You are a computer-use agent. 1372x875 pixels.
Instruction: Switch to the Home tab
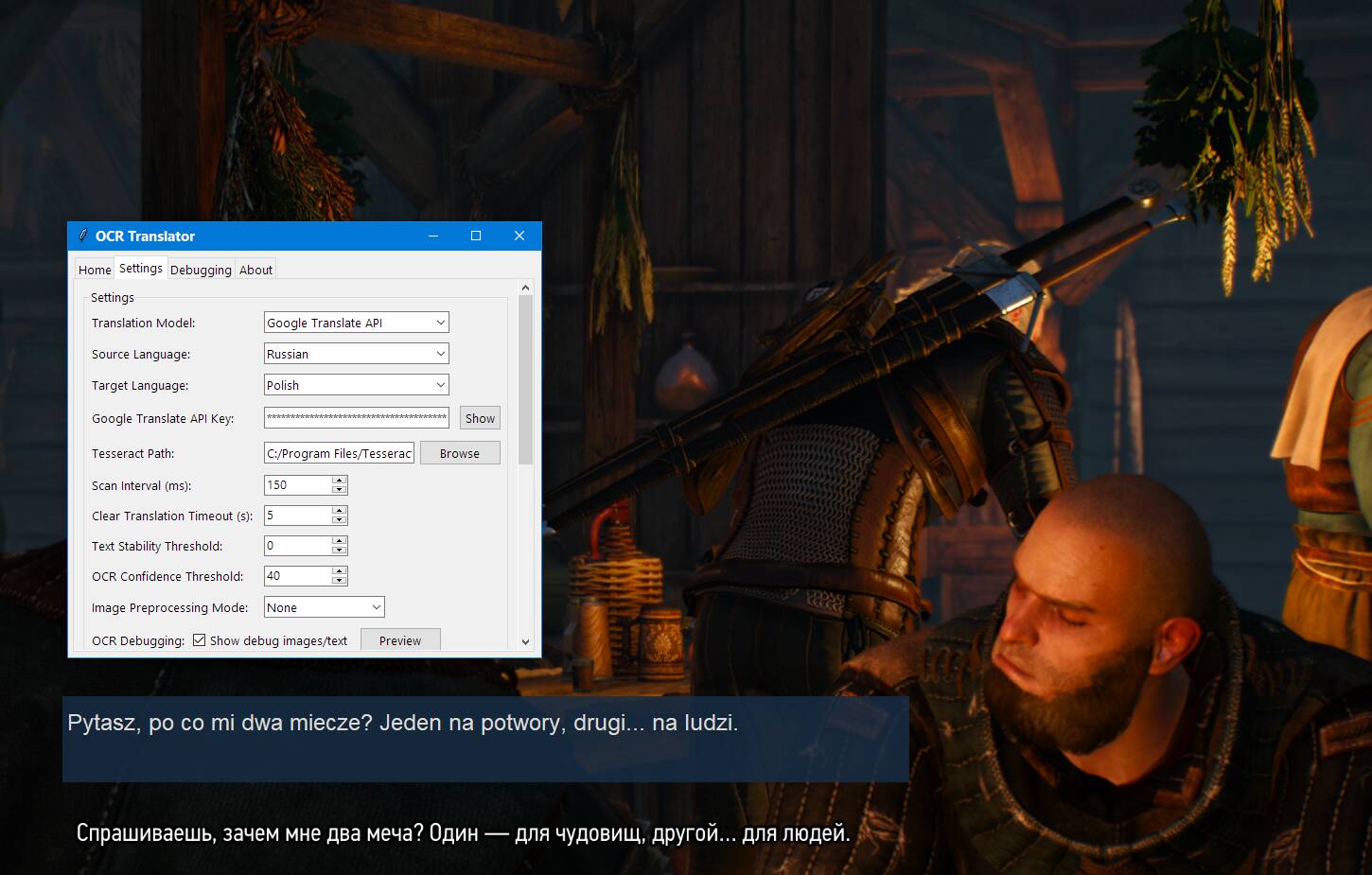(95, 270)
